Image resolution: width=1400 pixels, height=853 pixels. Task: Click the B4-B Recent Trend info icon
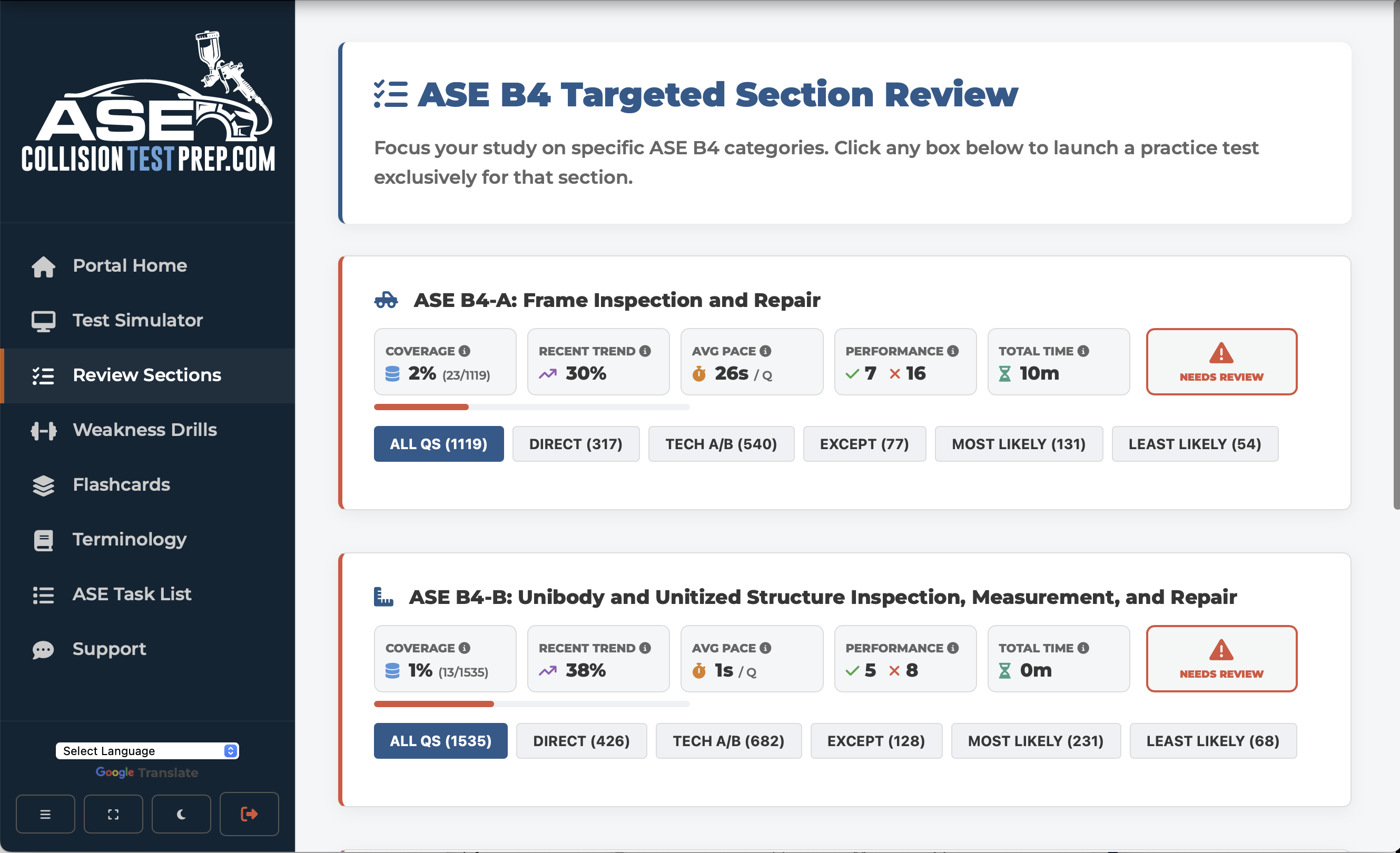645,648
